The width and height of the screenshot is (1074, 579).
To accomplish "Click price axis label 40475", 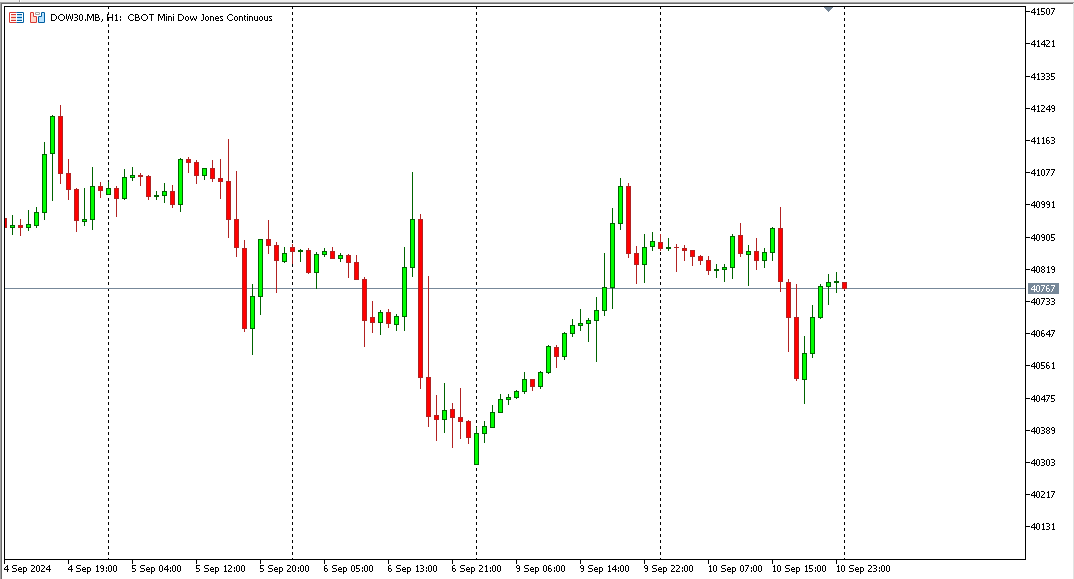I will tap(1043, 398).
